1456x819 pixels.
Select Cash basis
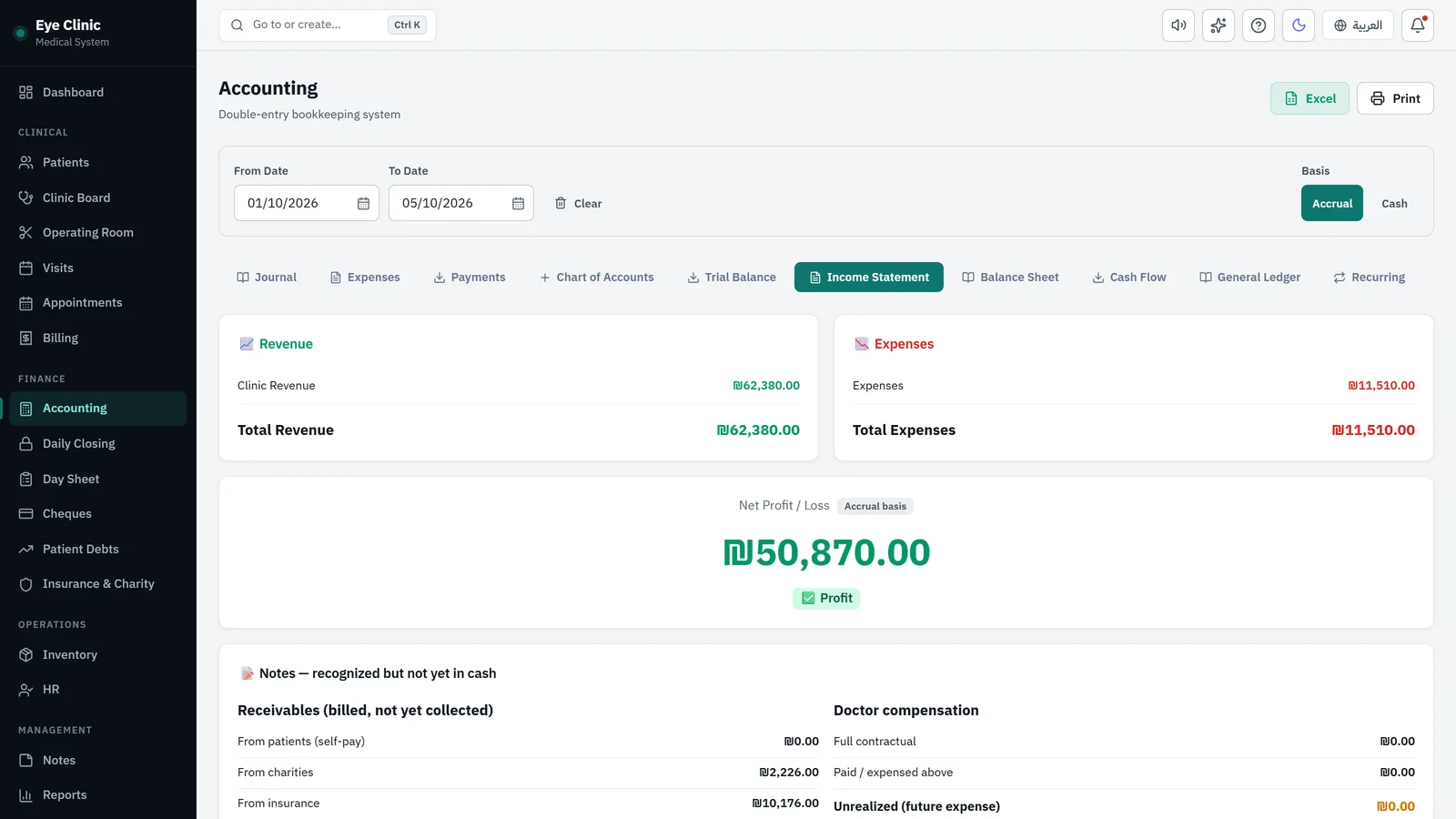pyautogui.click(x=1394, y=203)
